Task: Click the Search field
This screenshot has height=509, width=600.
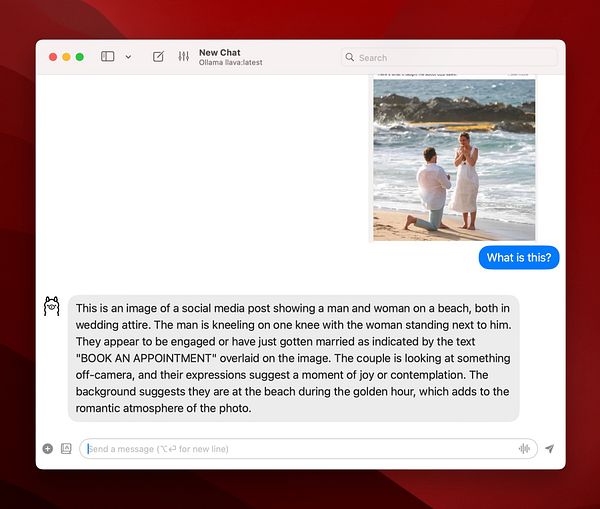Action: click(x=449, y=57)
